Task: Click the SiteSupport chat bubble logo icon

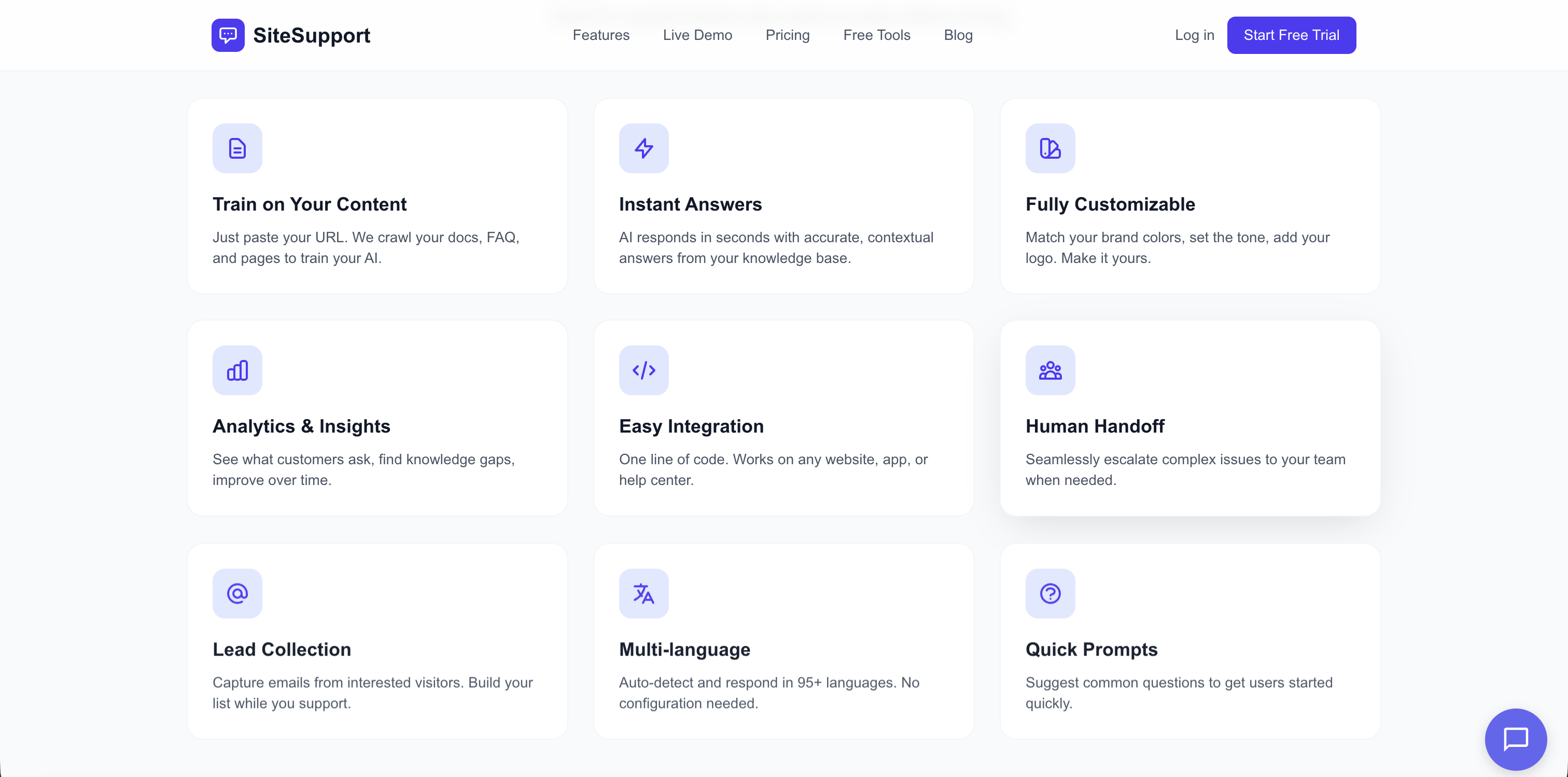Action: (x=227, y=35)
